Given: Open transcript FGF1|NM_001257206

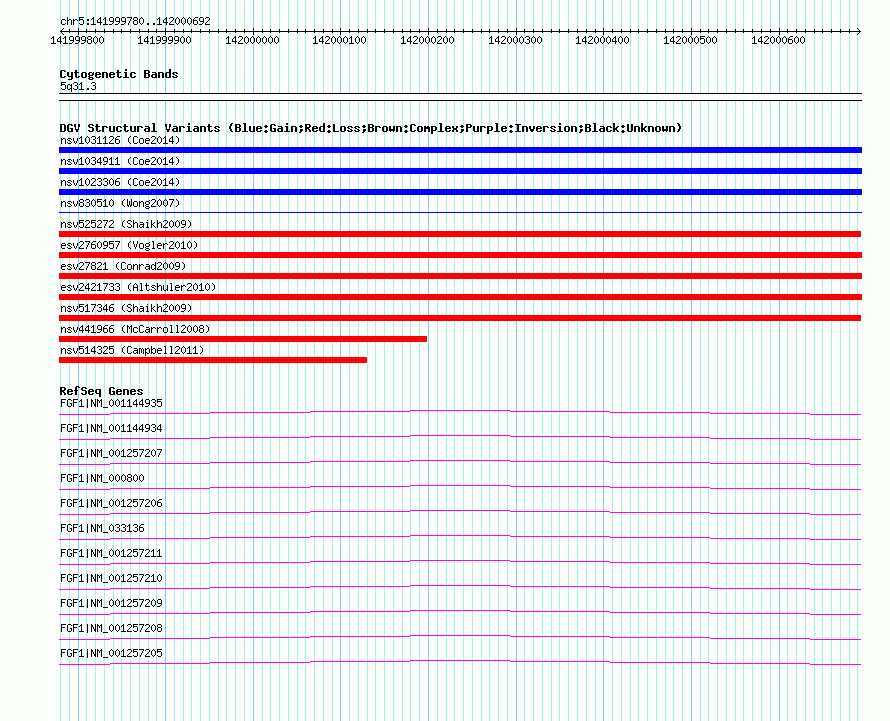Looking at the screenshot, I should pyautogui.click(x=111, y=504).
